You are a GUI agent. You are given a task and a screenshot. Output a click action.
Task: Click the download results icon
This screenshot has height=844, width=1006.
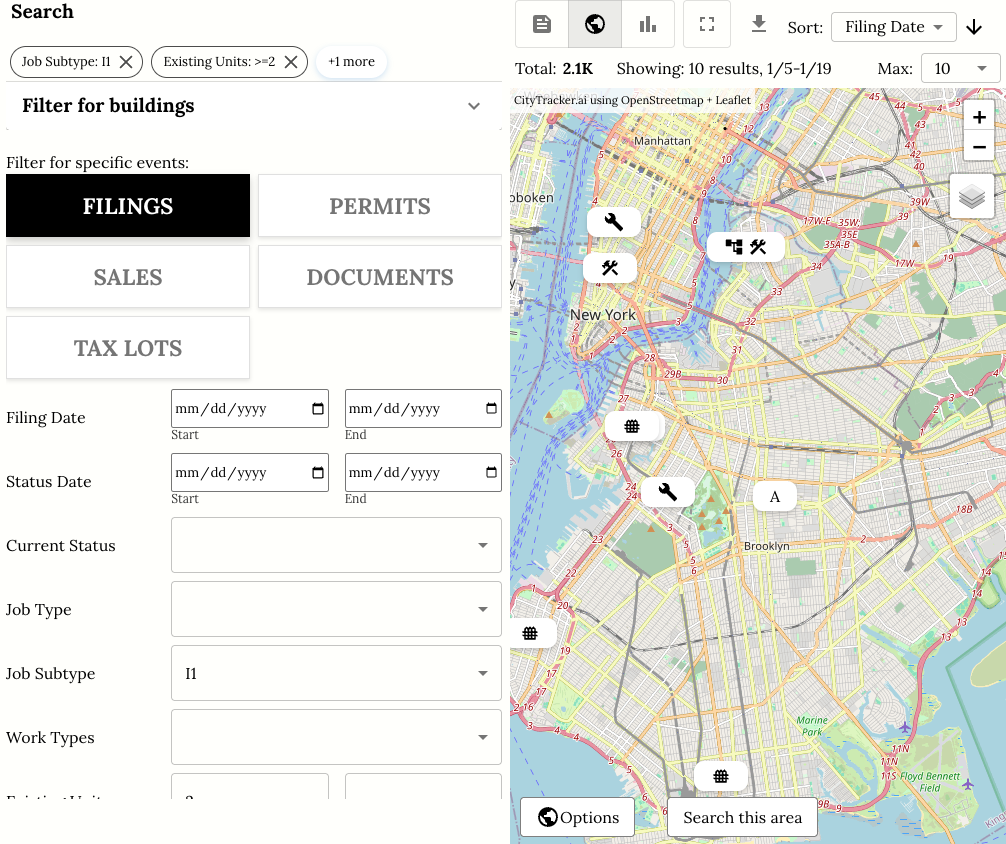click(759, 24)
